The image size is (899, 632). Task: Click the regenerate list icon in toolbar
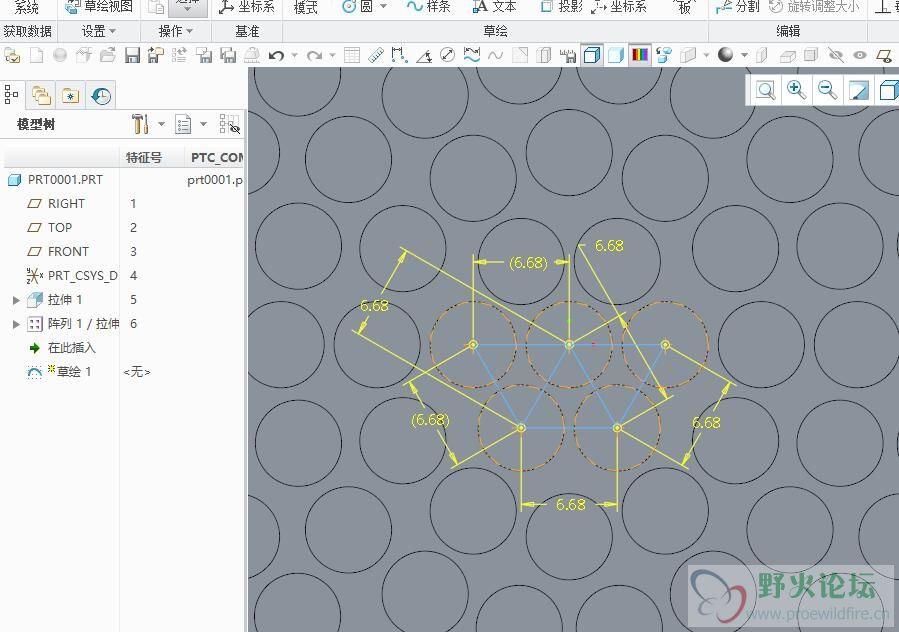179,56
